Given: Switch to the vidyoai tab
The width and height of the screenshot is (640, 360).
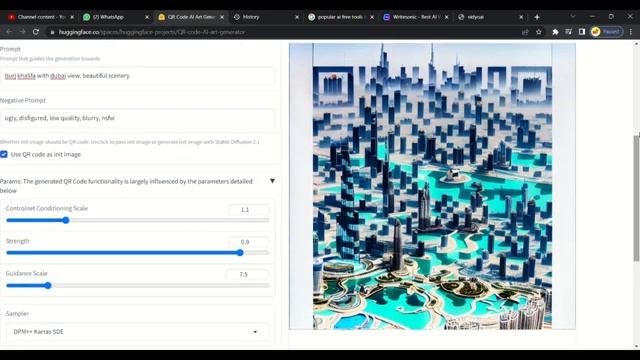Looking at the screenshot, I should click(476, 17).
